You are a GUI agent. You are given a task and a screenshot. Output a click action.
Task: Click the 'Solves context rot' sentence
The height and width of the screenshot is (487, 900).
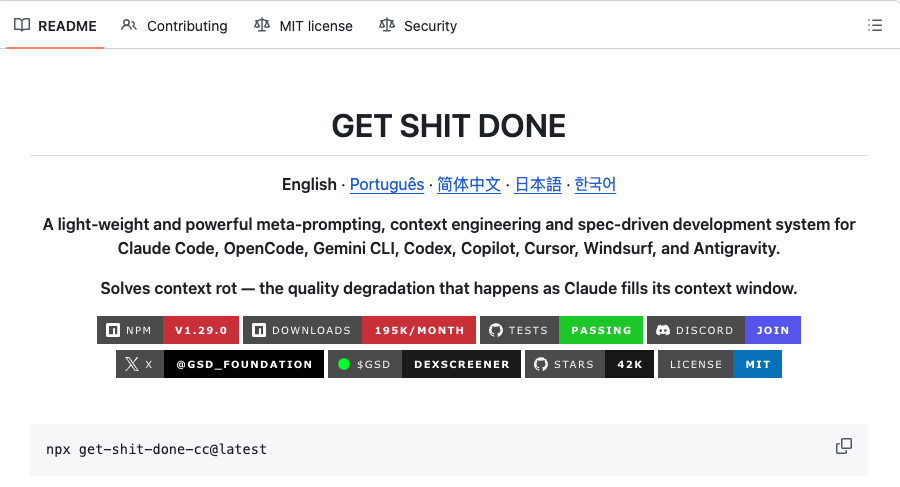point(449,288)
